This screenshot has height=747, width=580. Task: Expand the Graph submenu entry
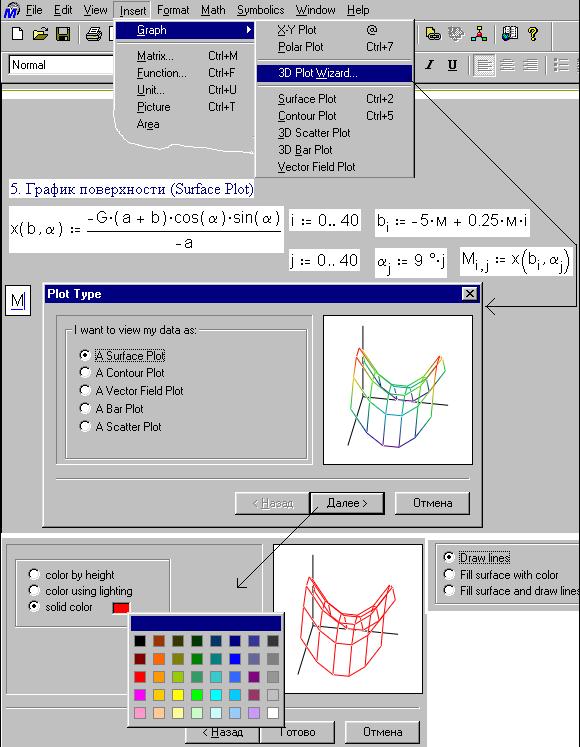185,30
